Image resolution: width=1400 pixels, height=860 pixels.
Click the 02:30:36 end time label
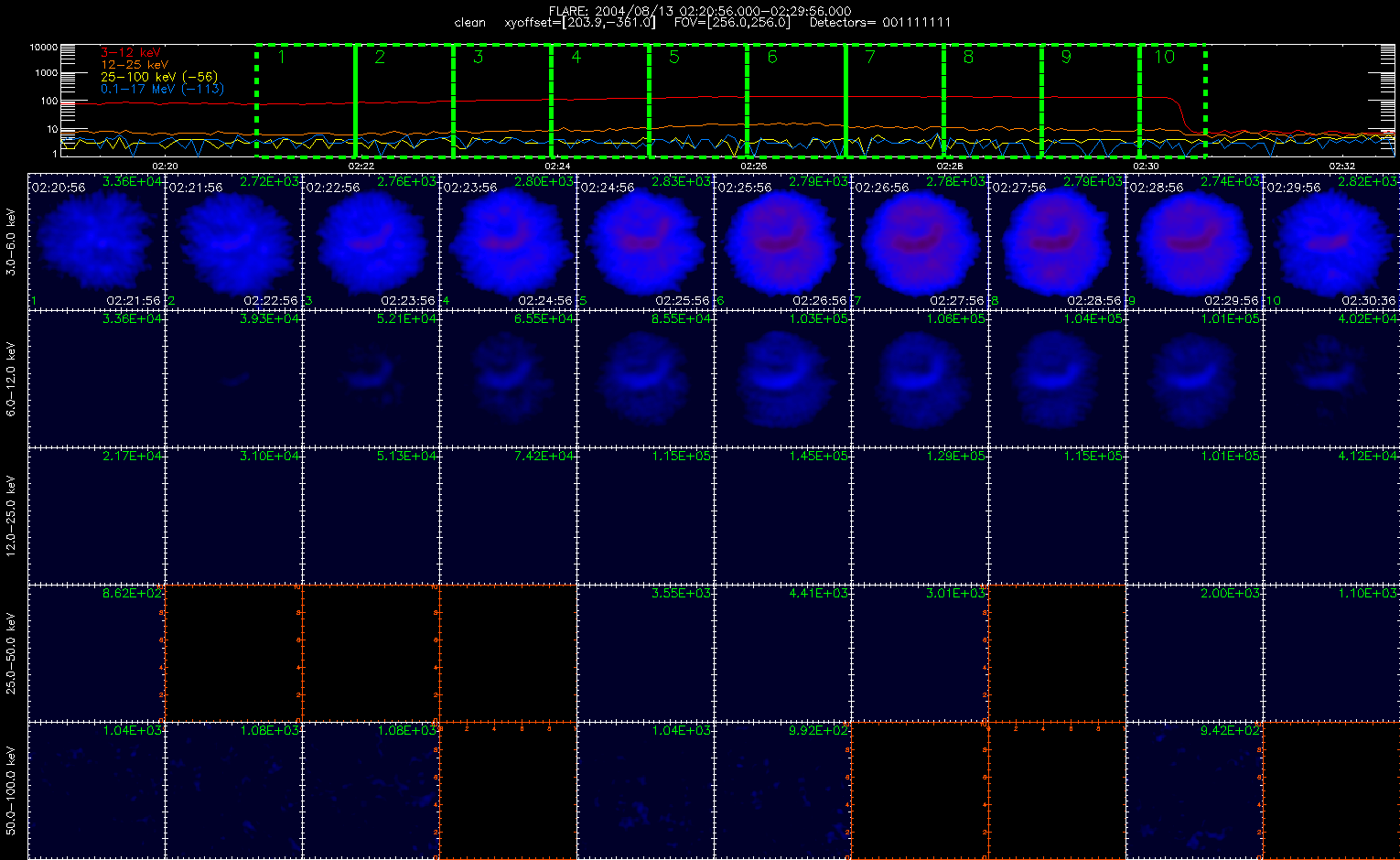pyautogui.click(x=1370, y=300)
